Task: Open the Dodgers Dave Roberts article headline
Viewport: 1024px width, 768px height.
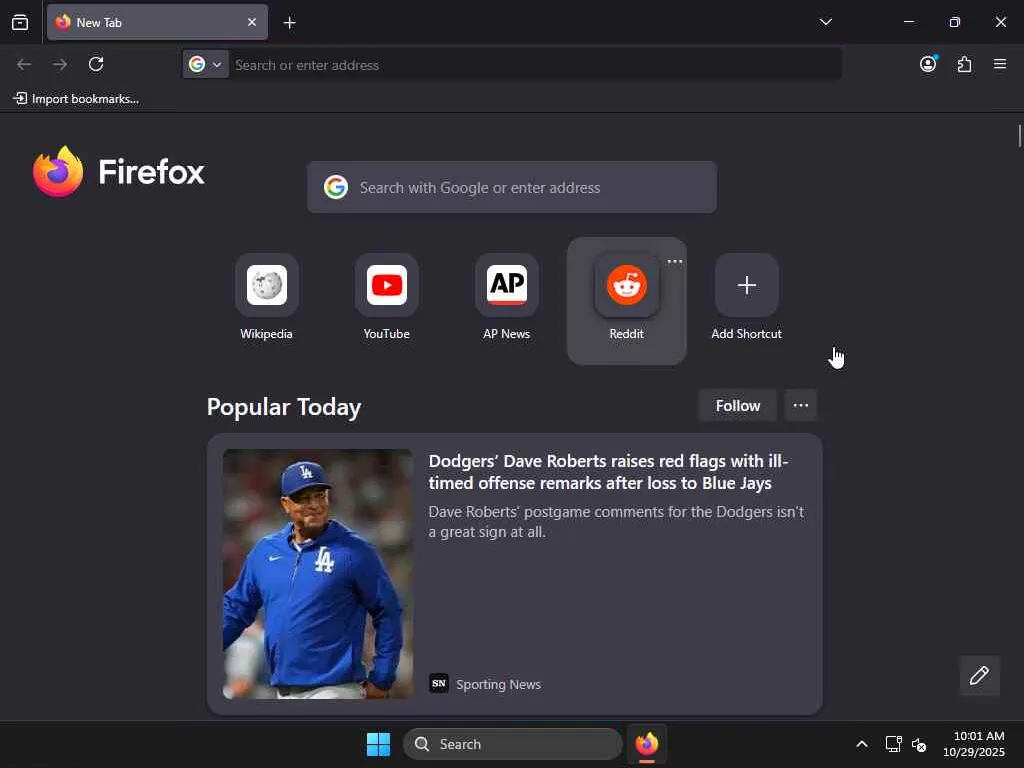Action: point(608,472)
